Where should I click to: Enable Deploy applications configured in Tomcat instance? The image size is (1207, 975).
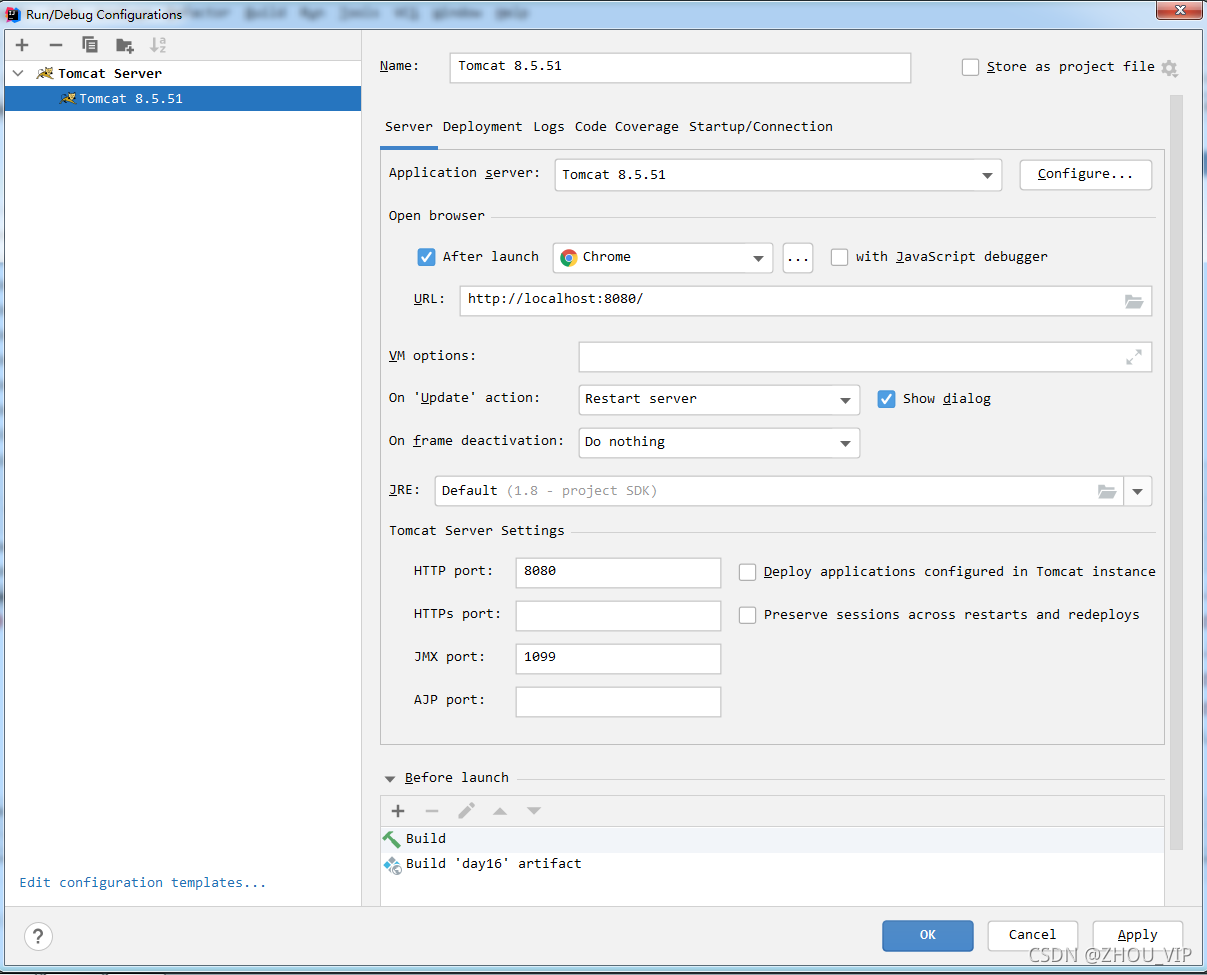tap(747, 572)
